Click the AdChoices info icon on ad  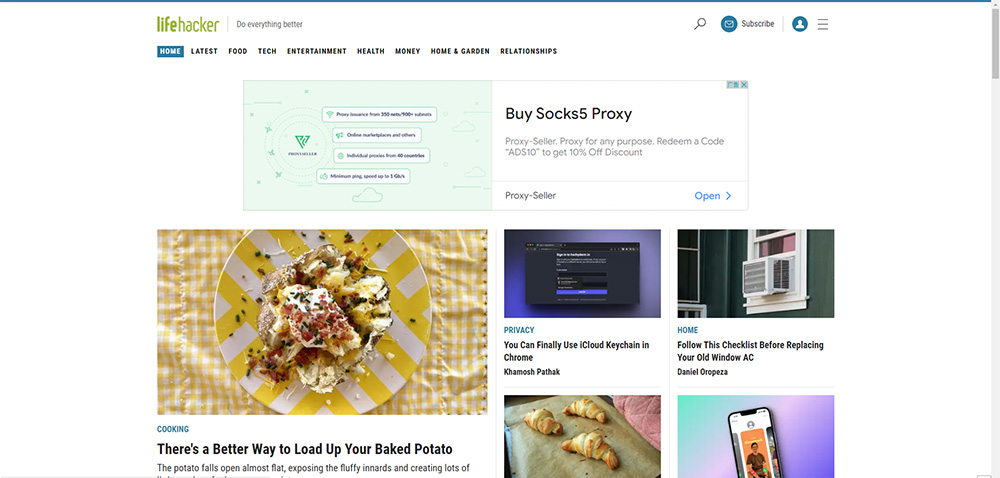click(733, 85)
